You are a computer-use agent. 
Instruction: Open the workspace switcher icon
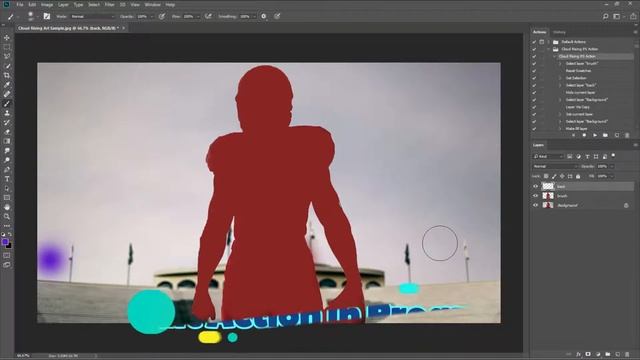618,16
